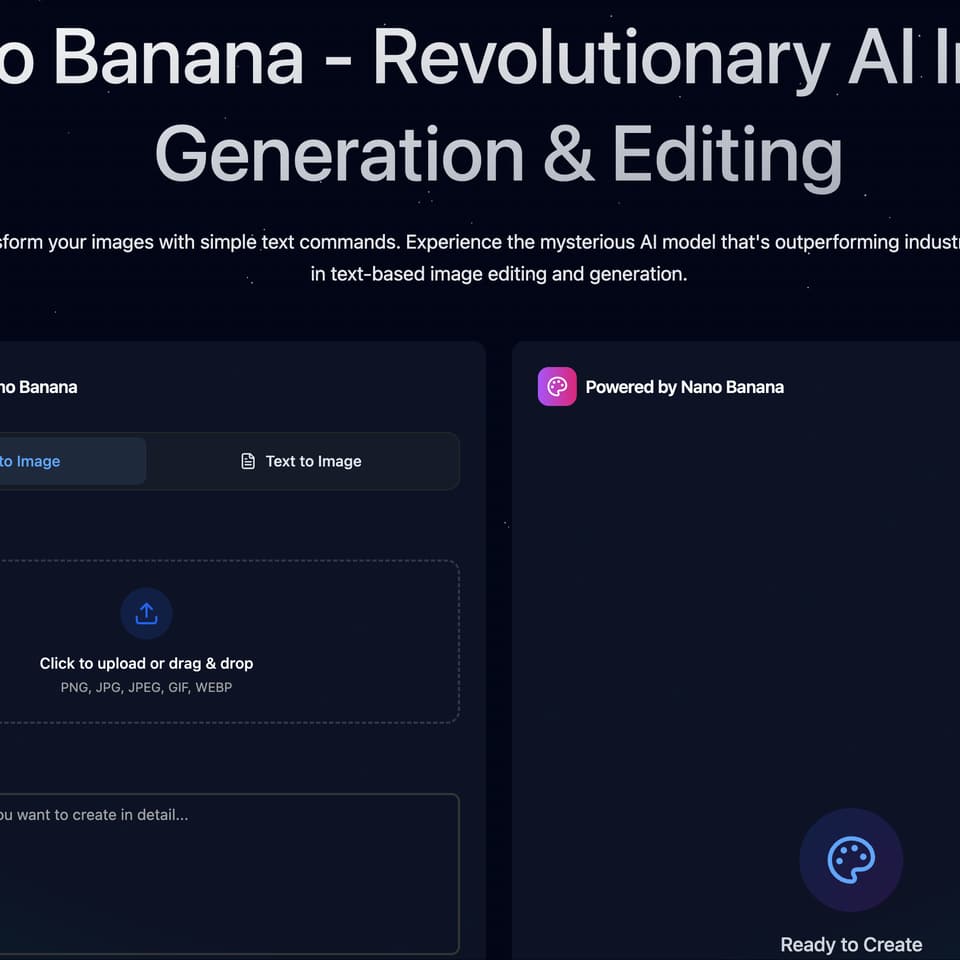Viewport: 960px width, 960px height.
Task: Click the pink palette icon beside Powered by
Action: (x=557, y=386)
